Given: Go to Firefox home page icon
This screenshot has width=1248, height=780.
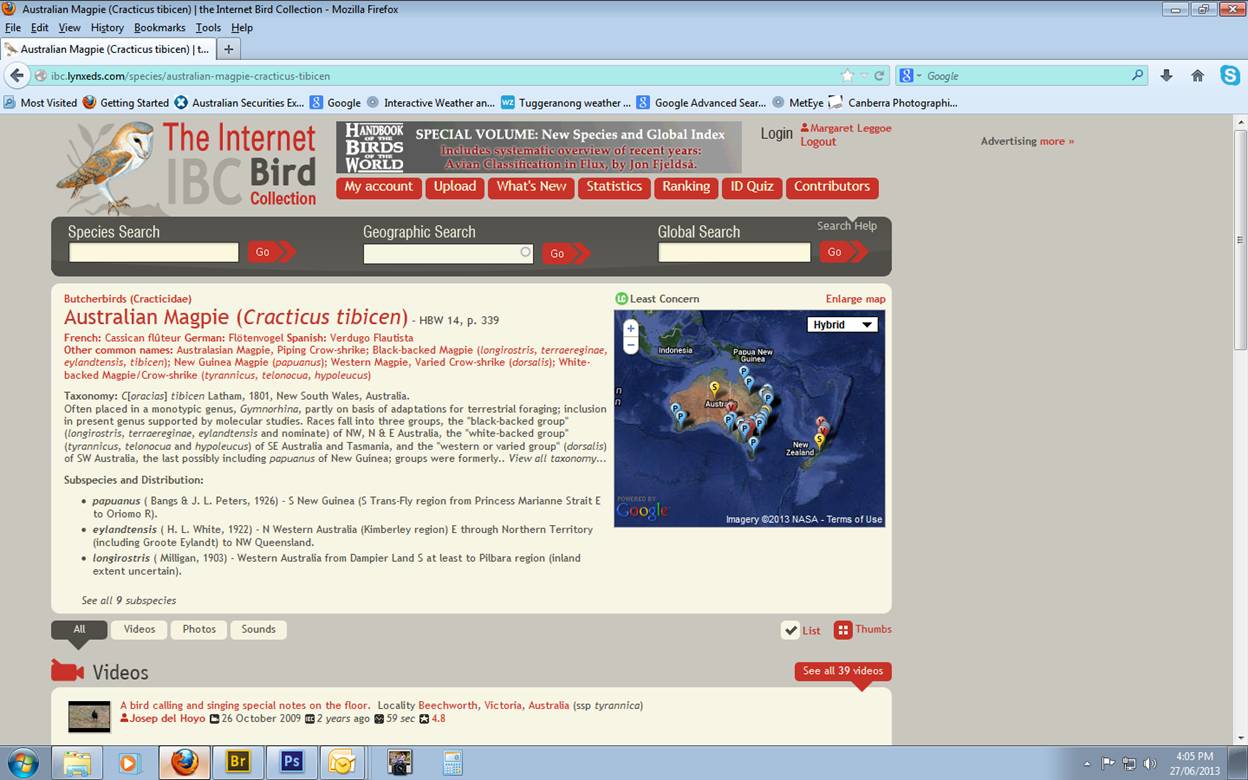Looking at the screenshot, I should coord(1197,76).
